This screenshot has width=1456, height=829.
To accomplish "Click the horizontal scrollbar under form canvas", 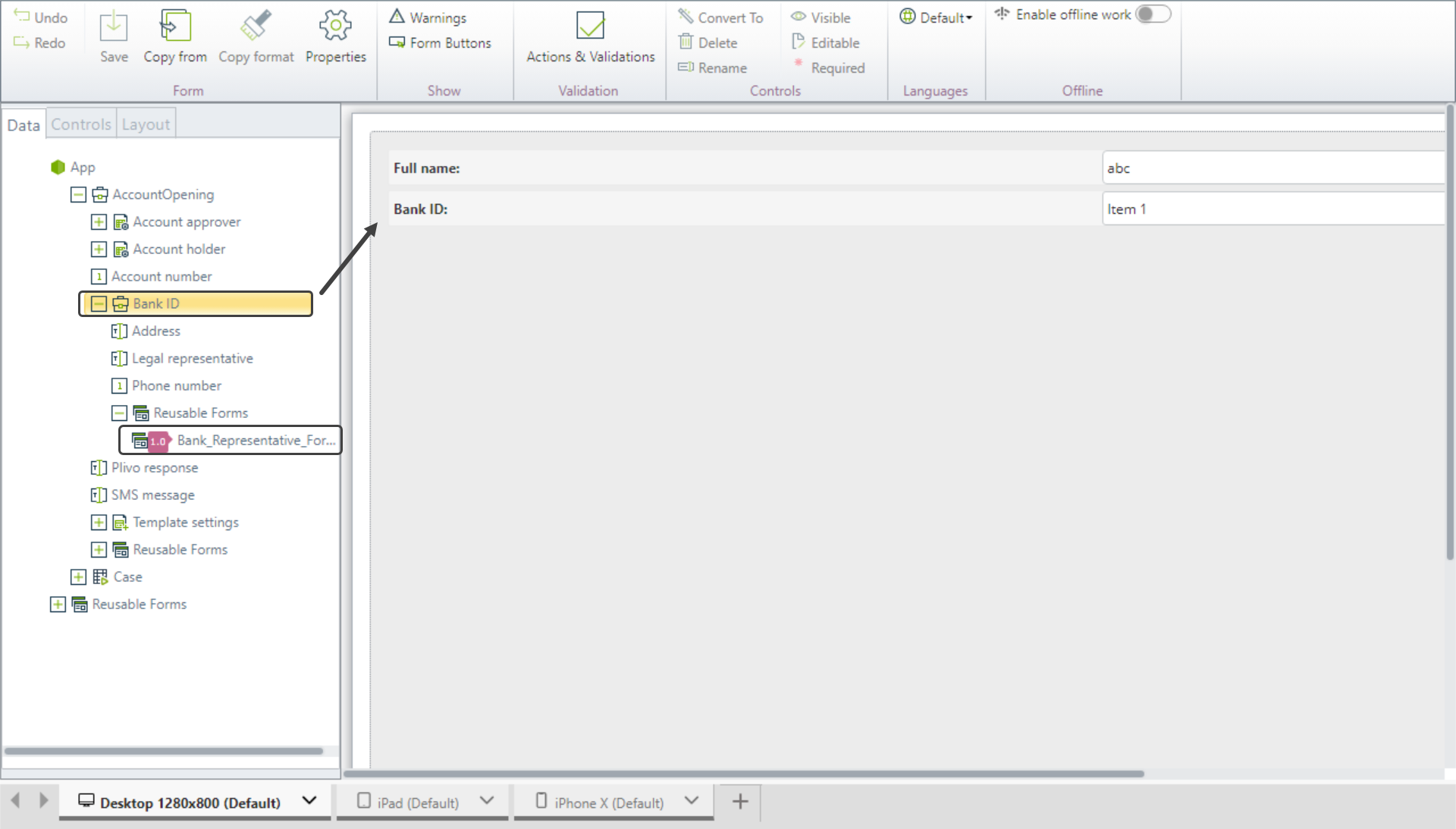I will pyautogui.click(x=743, y=774).
